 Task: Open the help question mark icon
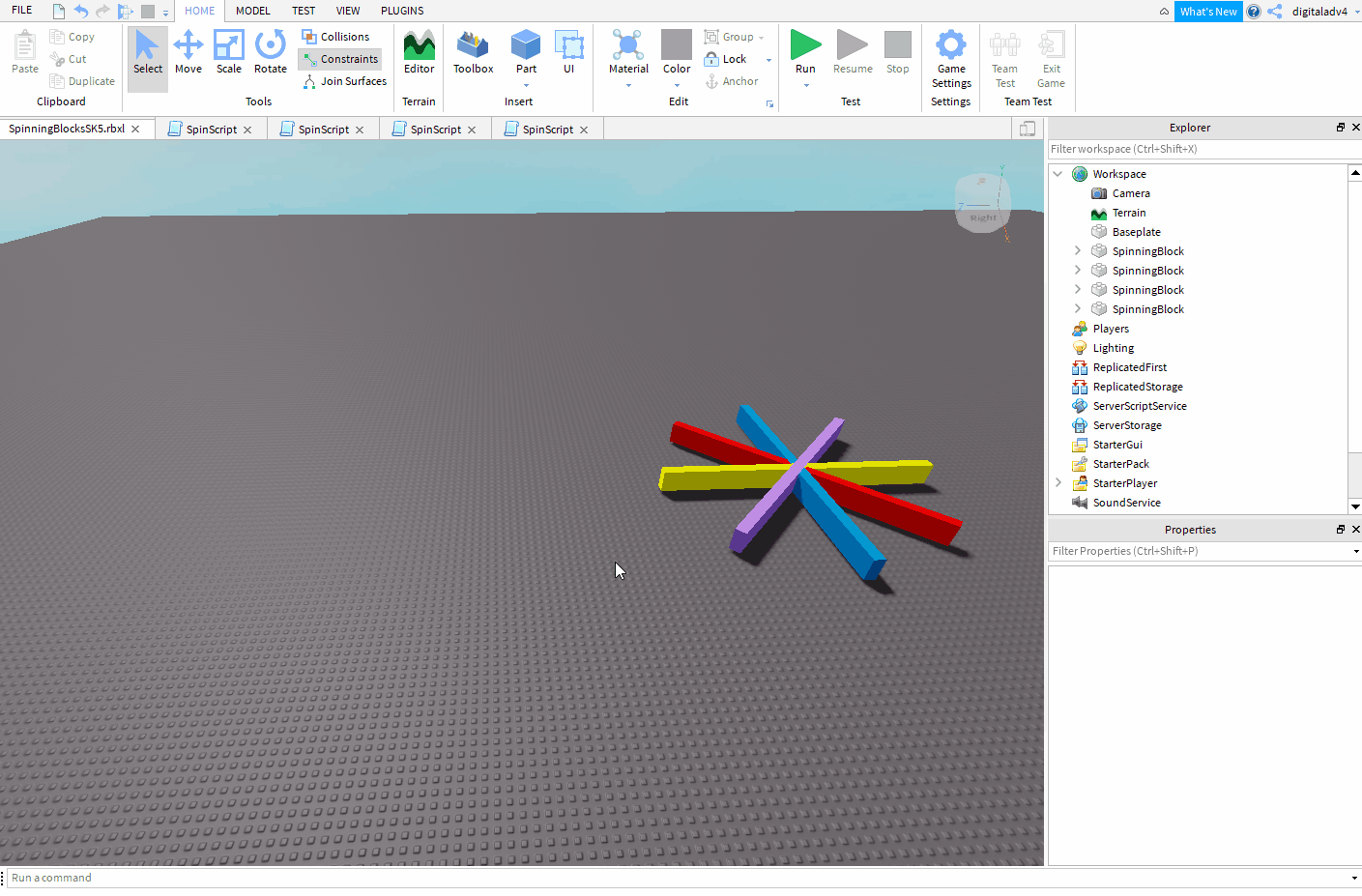coord(1254,12)
